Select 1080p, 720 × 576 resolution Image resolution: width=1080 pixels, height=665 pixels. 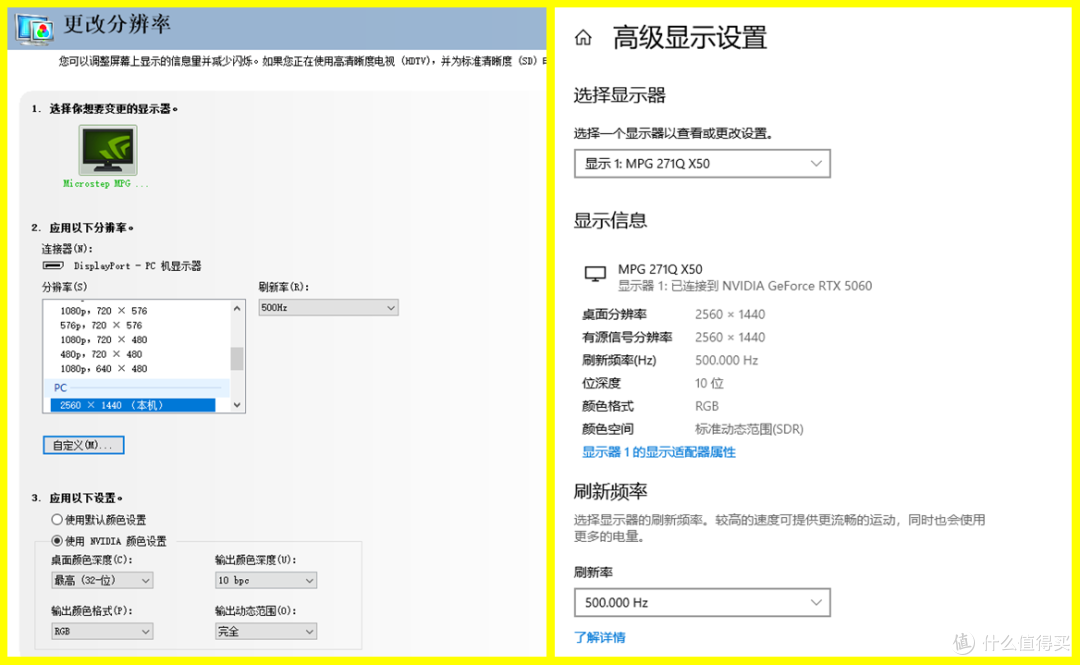103,311
